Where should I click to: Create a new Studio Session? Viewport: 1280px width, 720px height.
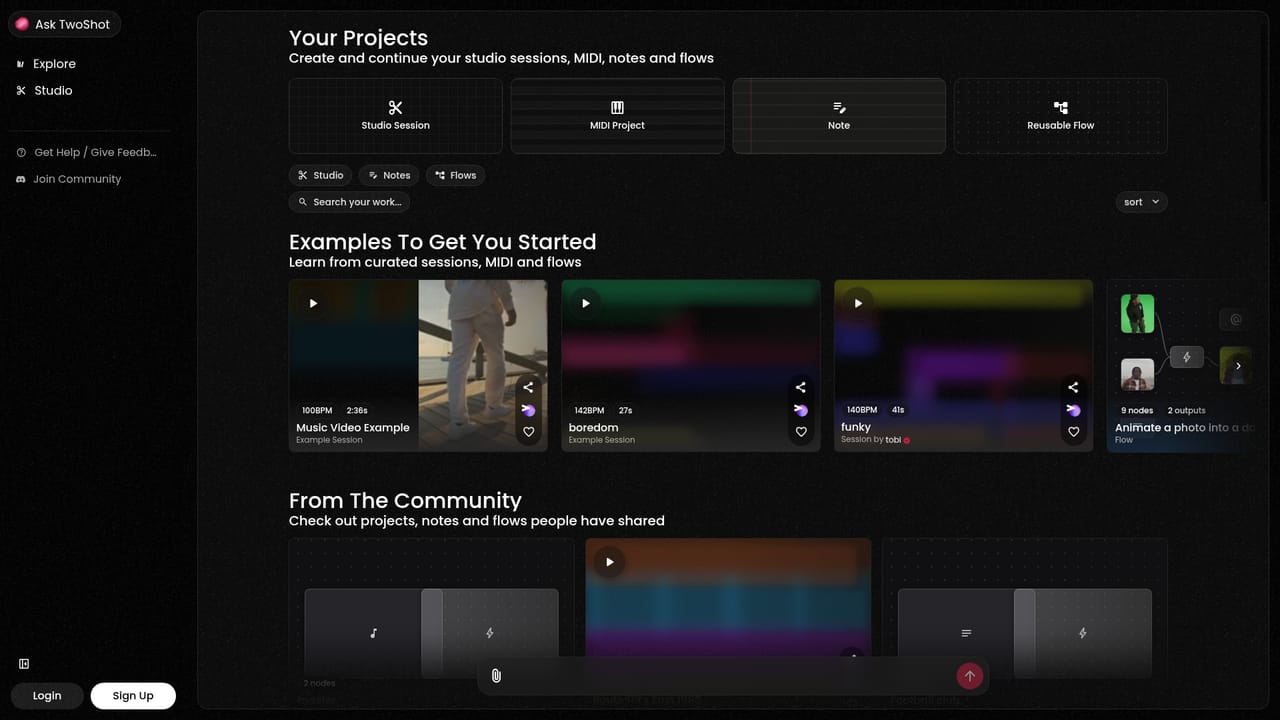point(395,116)
